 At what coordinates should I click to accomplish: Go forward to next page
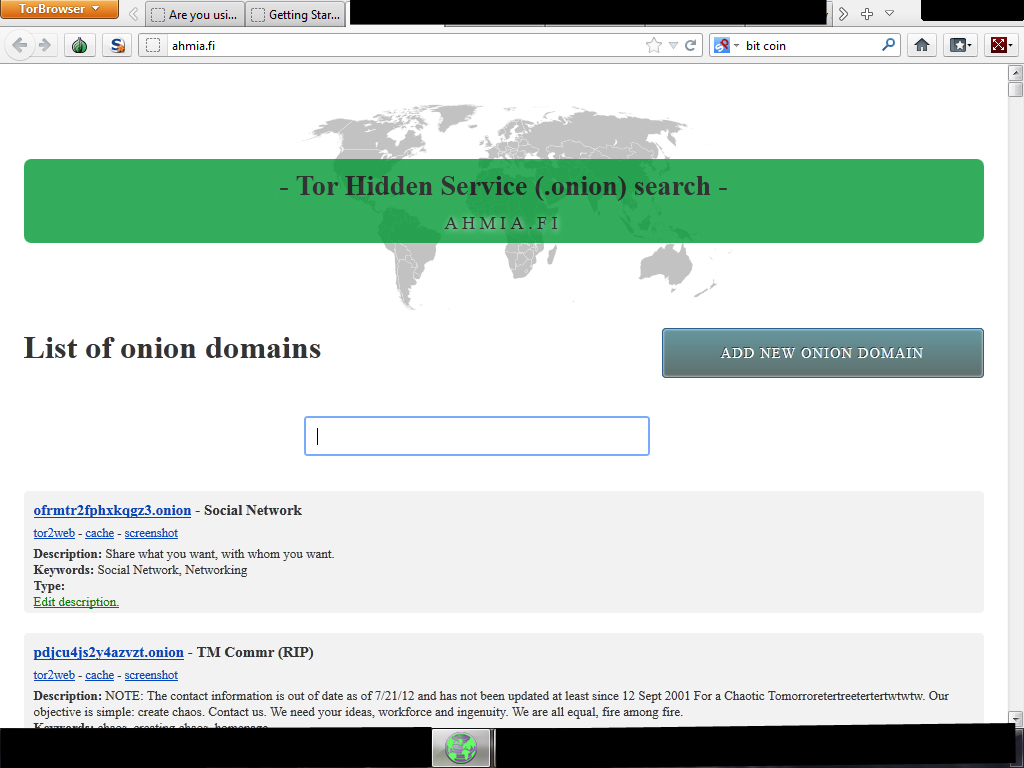(x=44, y=46)
